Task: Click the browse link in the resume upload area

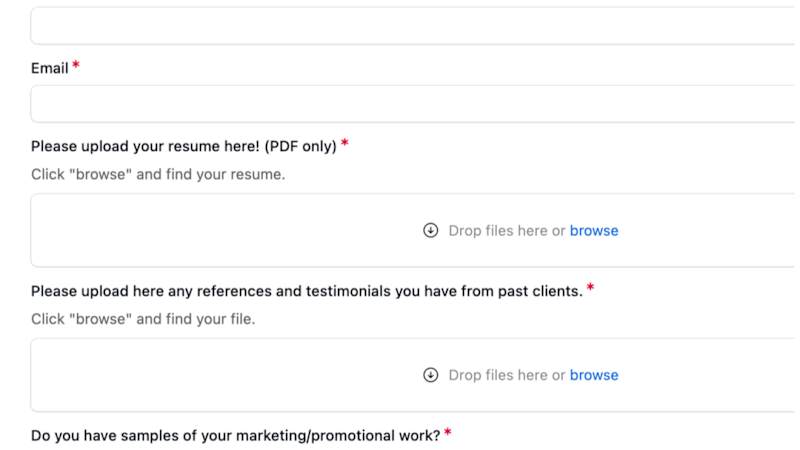Action: click(594, 231)
